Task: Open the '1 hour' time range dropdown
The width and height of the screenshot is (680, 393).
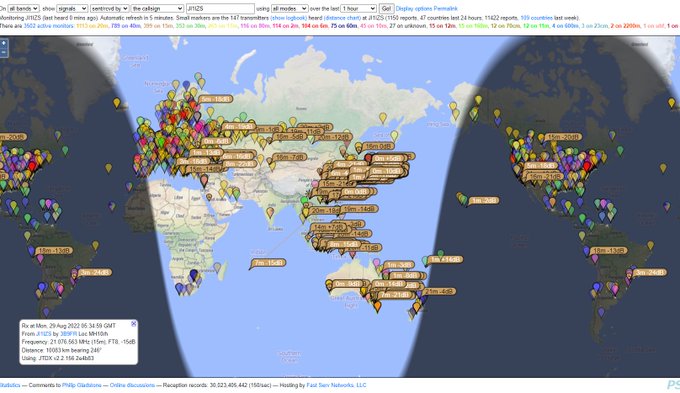Action: coord(358,8)
